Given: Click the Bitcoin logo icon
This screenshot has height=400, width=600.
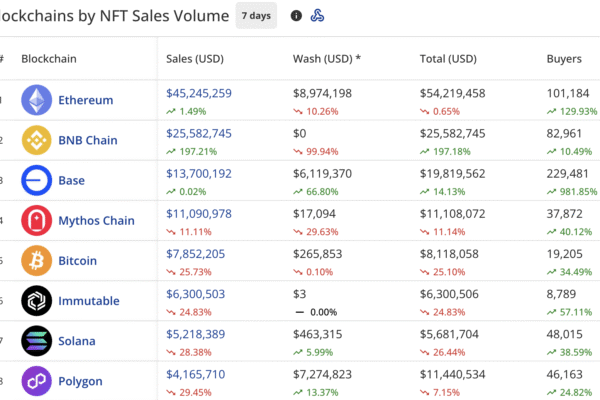Looking at the screenshot, I should point(37,260).
